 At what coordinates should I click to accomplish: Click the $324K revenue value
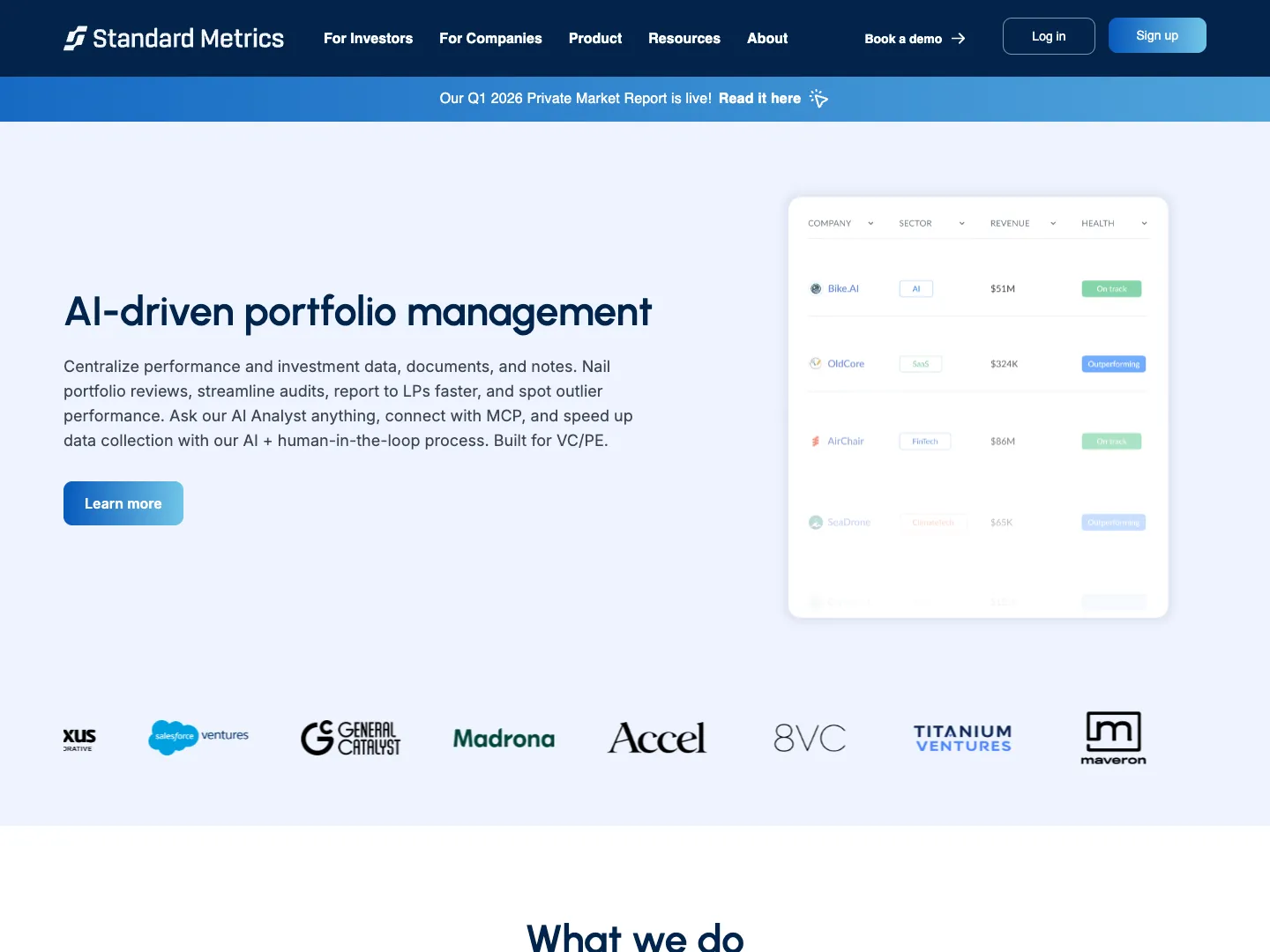click(1005, 364)
